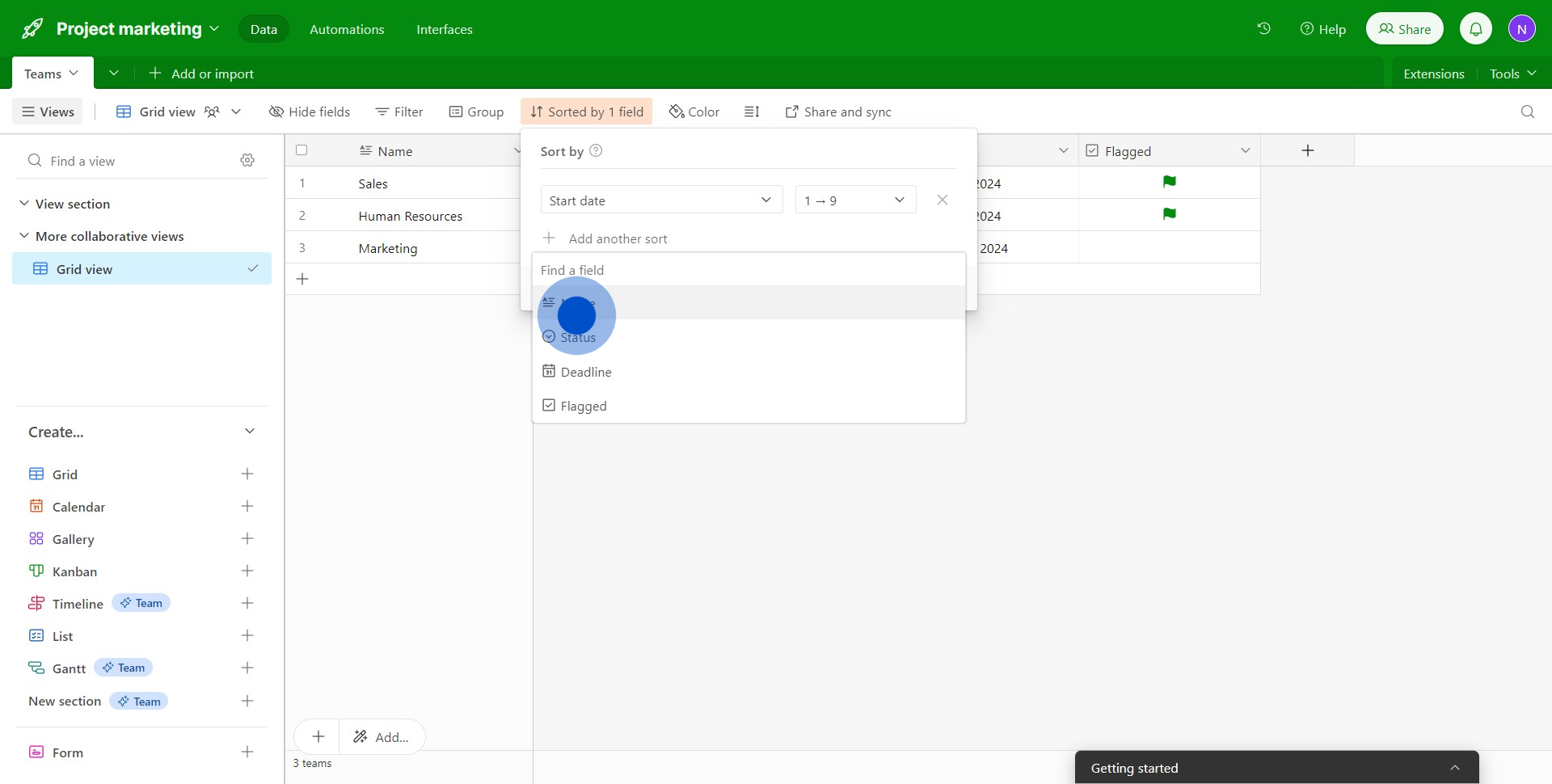Remove the Start date sort
1552x784 pixels.
942,200
